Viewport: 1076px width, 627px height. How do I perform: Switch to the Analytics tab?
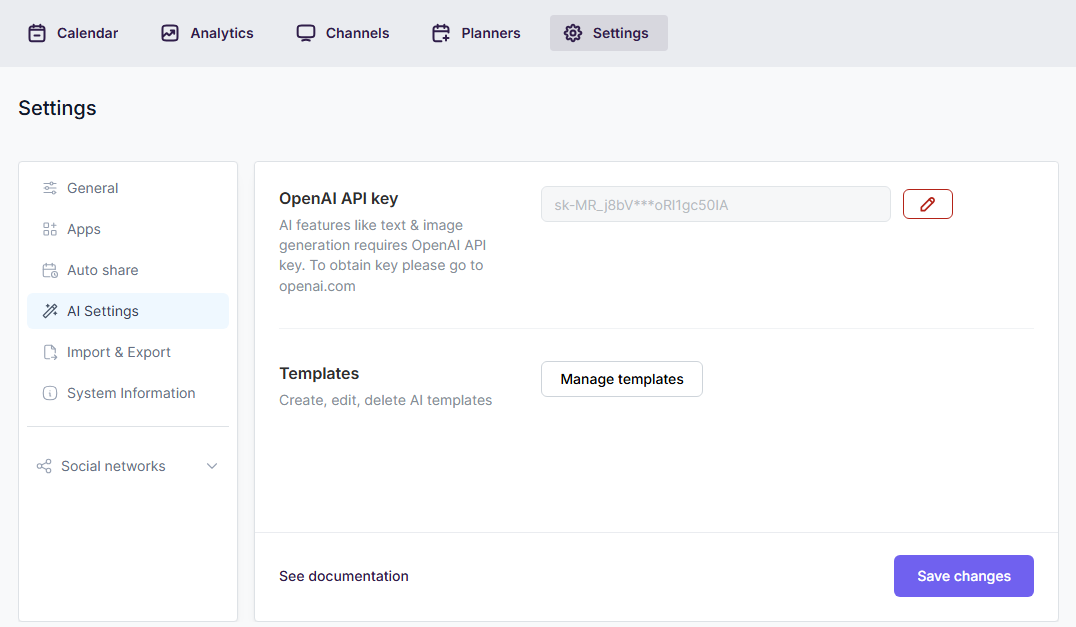click(207, 33)
